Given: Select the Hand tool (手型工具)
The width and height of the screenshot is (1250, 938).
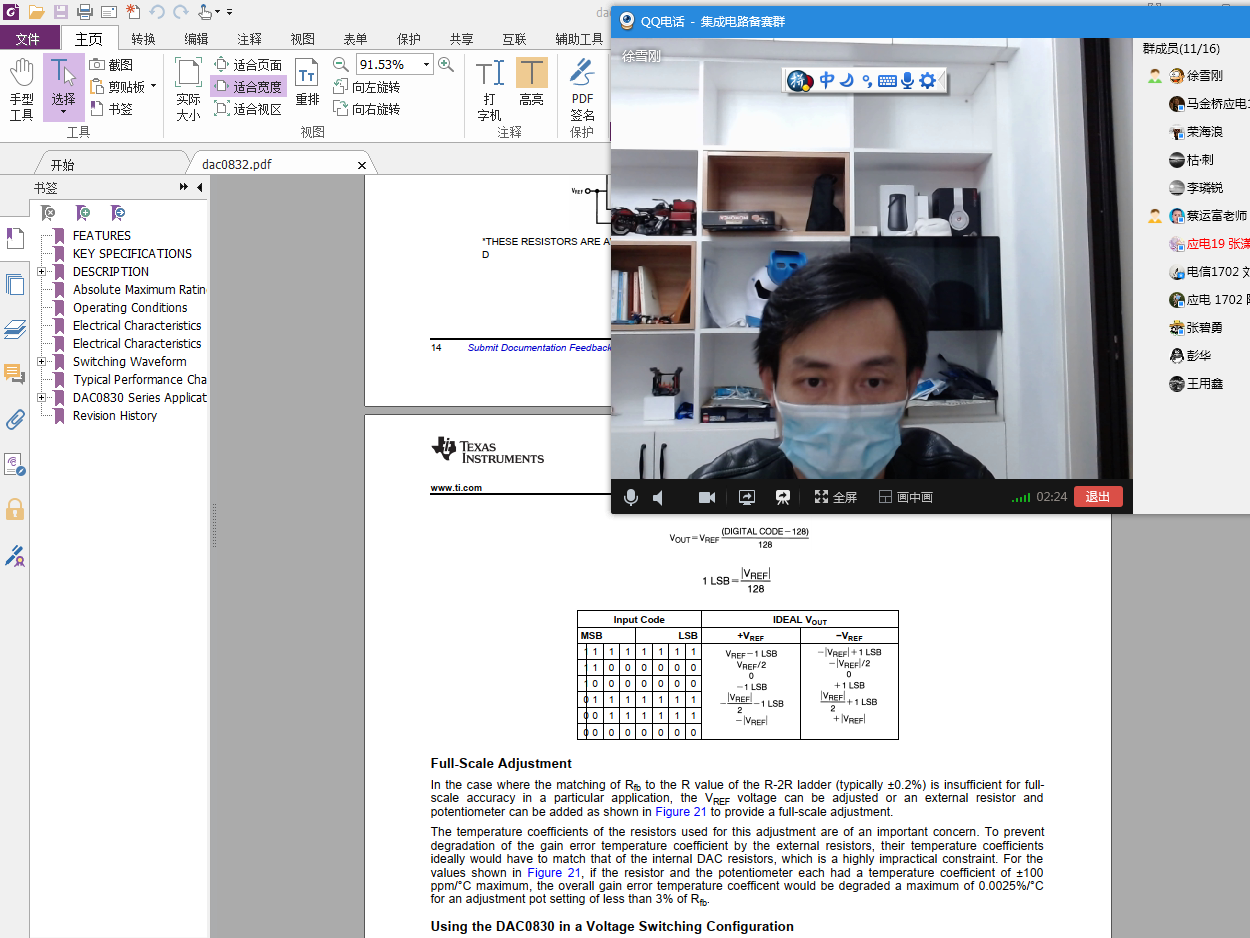Looking at the screenshot, I should pos(21,88).
